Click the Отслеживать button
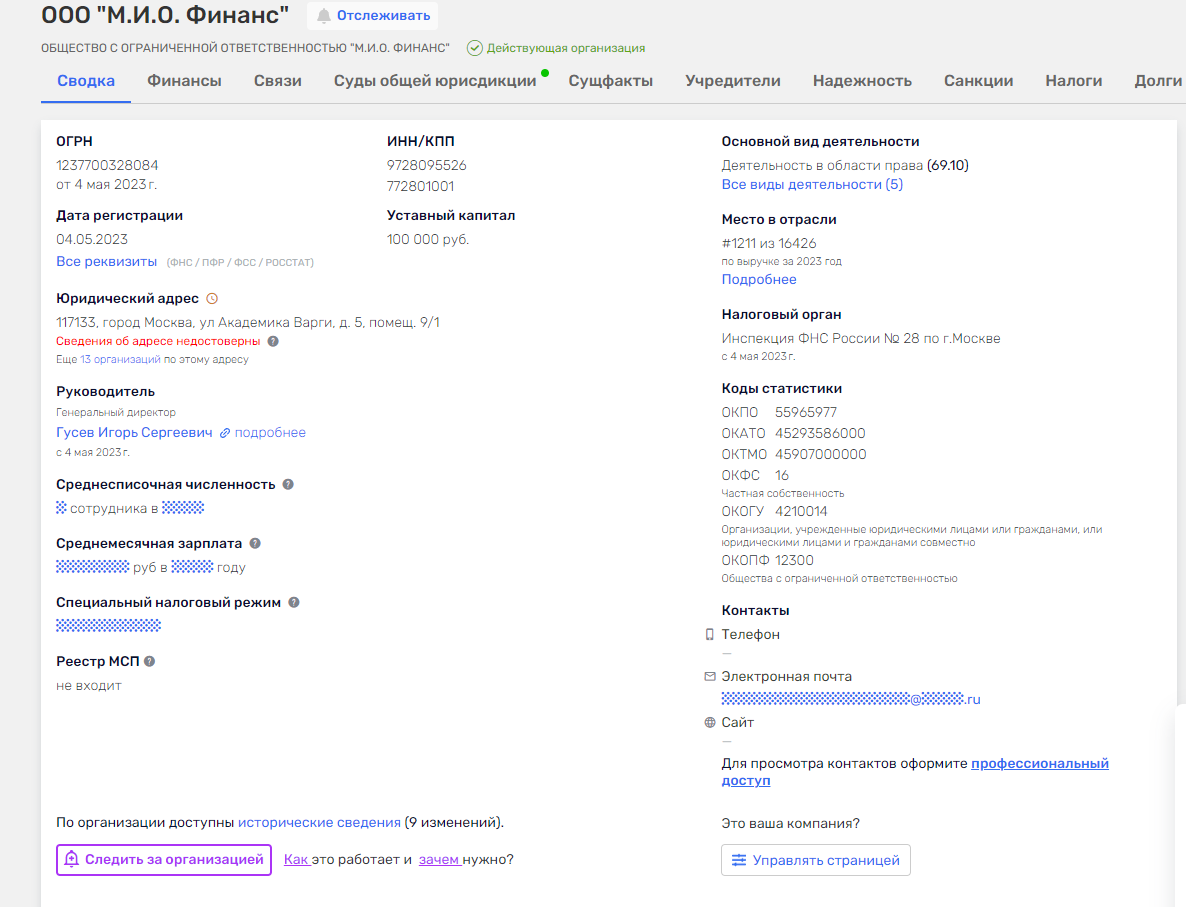 pyautogui.click(x=372, y=16)
